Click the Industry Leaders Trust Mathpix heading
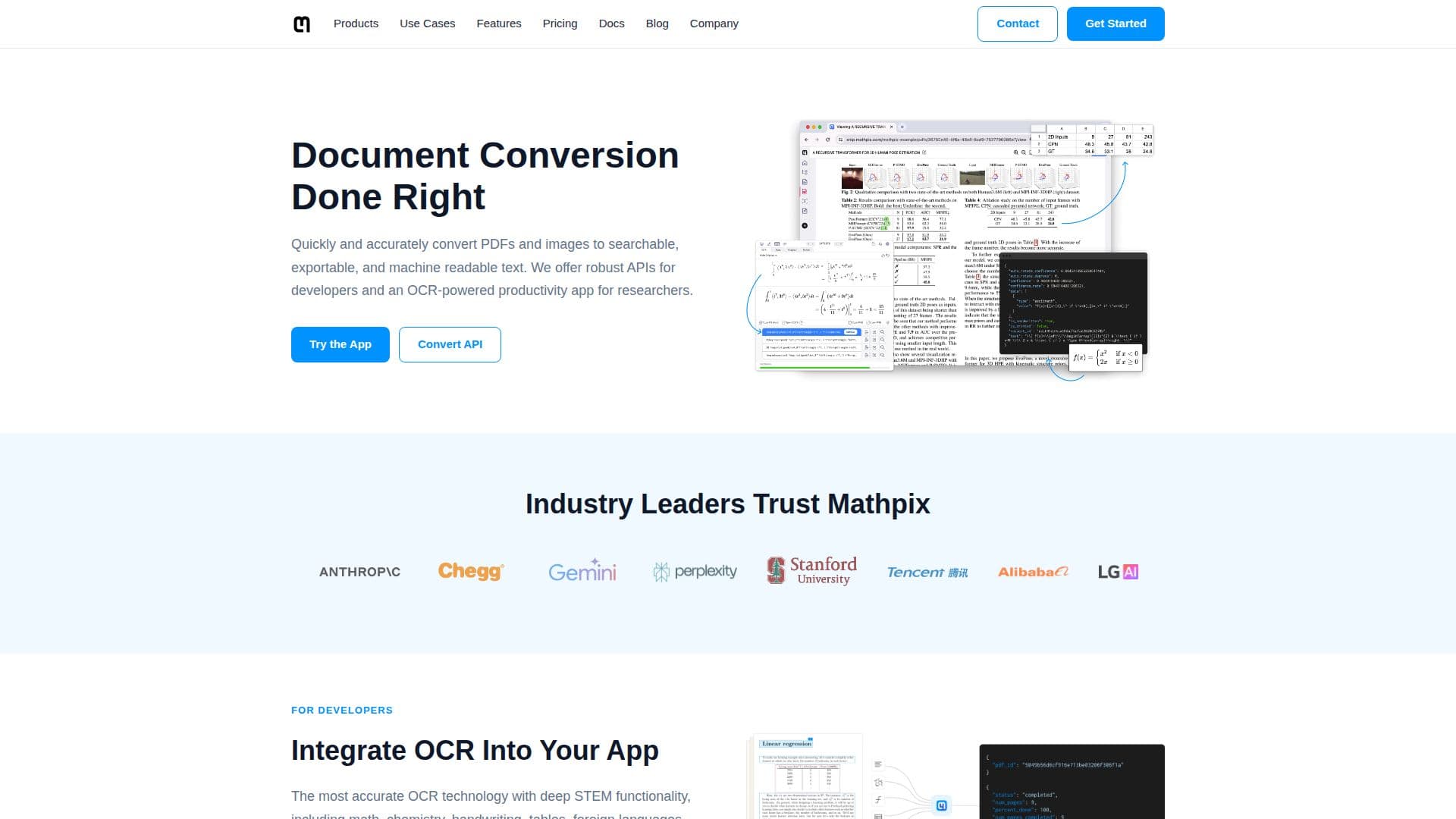This screenshot has width=1456, height=819. coord(728,504)
